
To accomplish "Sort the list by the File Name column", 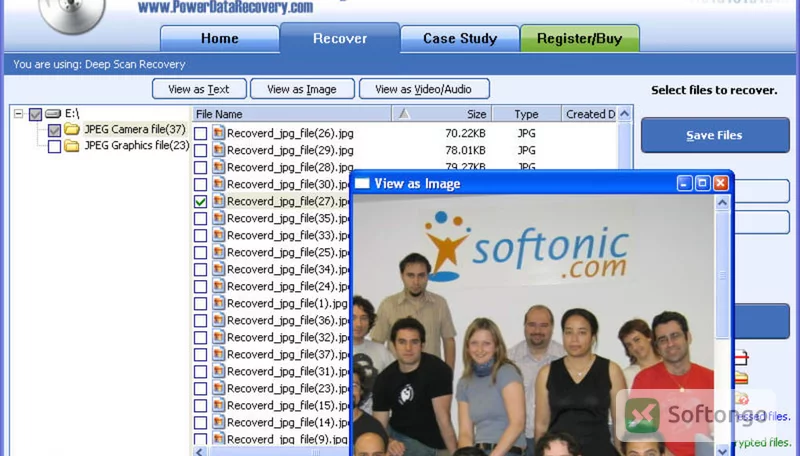I will tap(292, 114).
